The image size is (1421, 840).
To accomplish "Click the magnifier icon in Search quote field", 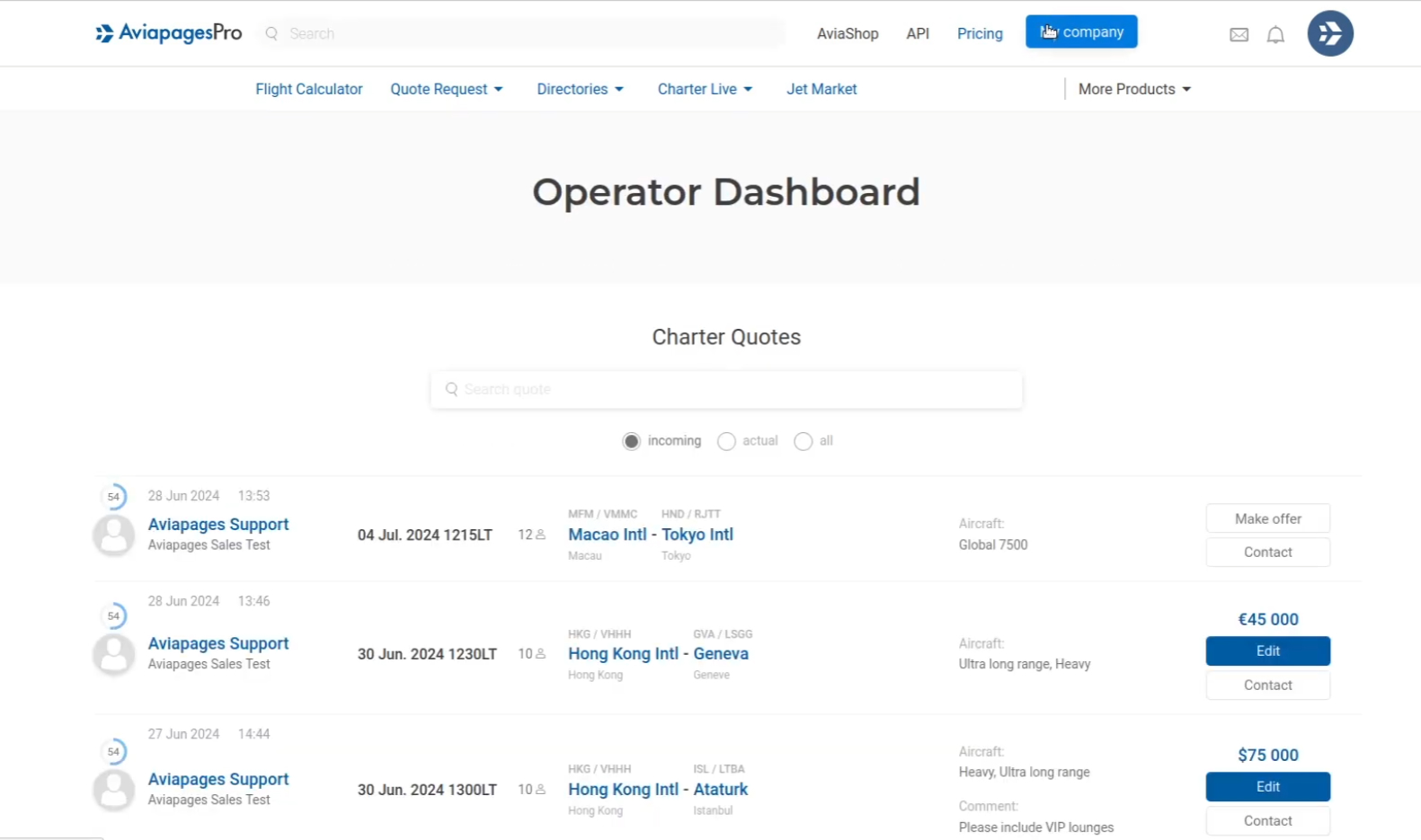I will [451, 389].
